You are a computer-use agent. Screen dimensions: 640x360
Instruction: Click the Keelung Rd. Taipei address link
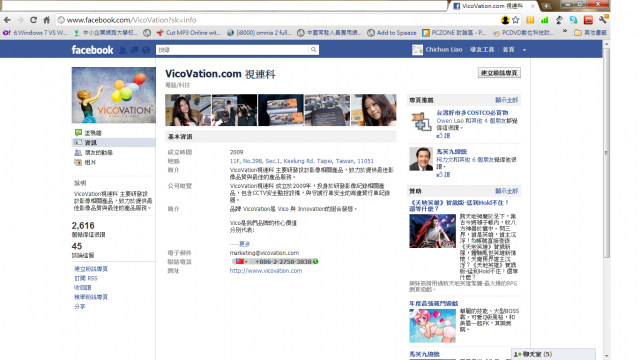[302, 161]
